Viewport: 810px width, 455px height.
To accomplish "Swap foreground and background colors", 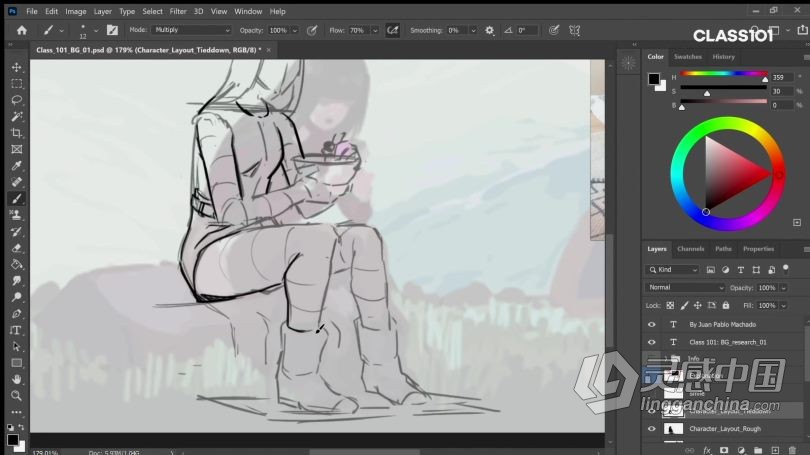I will (21, 428).
